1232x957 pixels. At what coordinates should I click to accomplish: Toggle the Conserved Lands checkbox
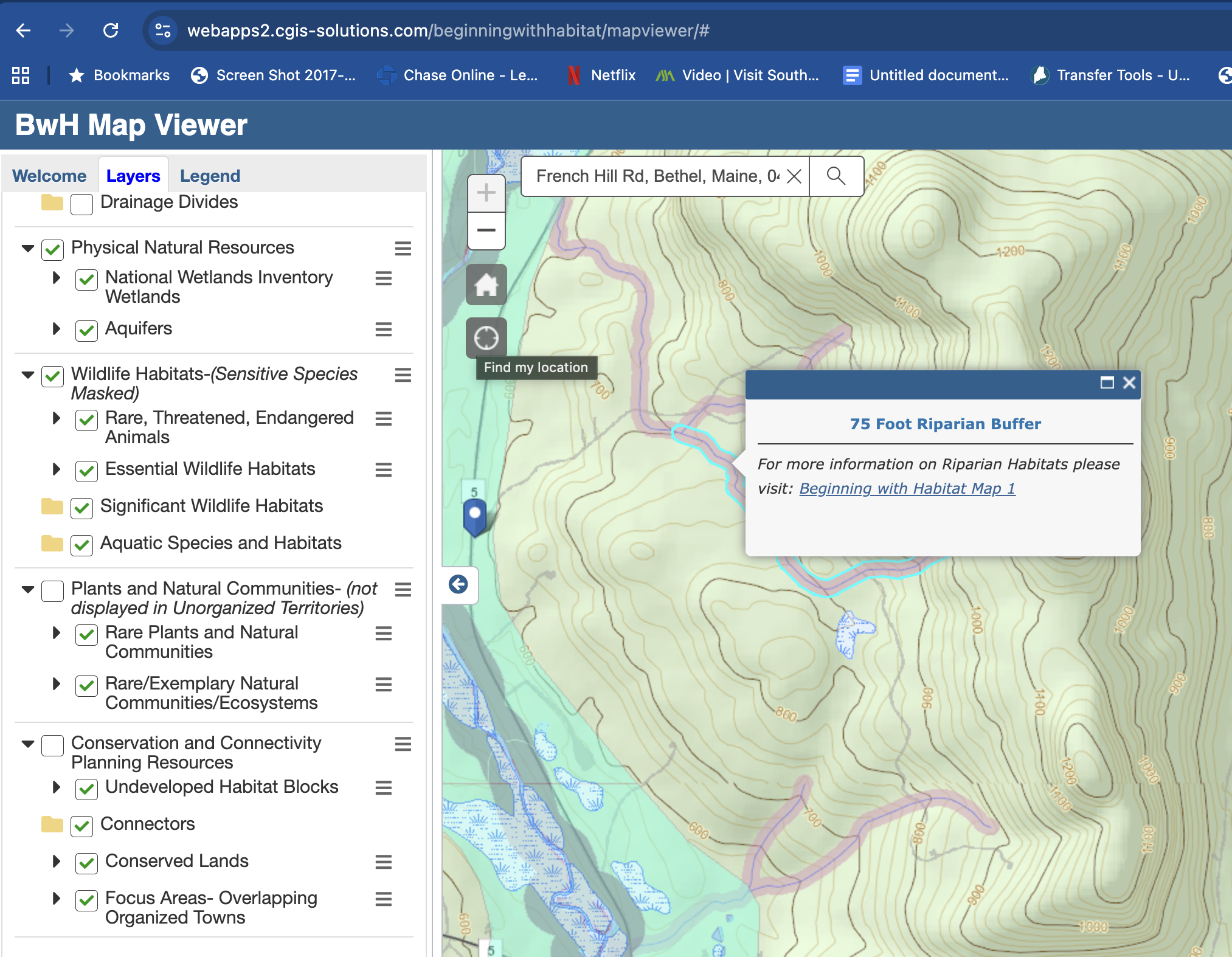tap(86, 862)
